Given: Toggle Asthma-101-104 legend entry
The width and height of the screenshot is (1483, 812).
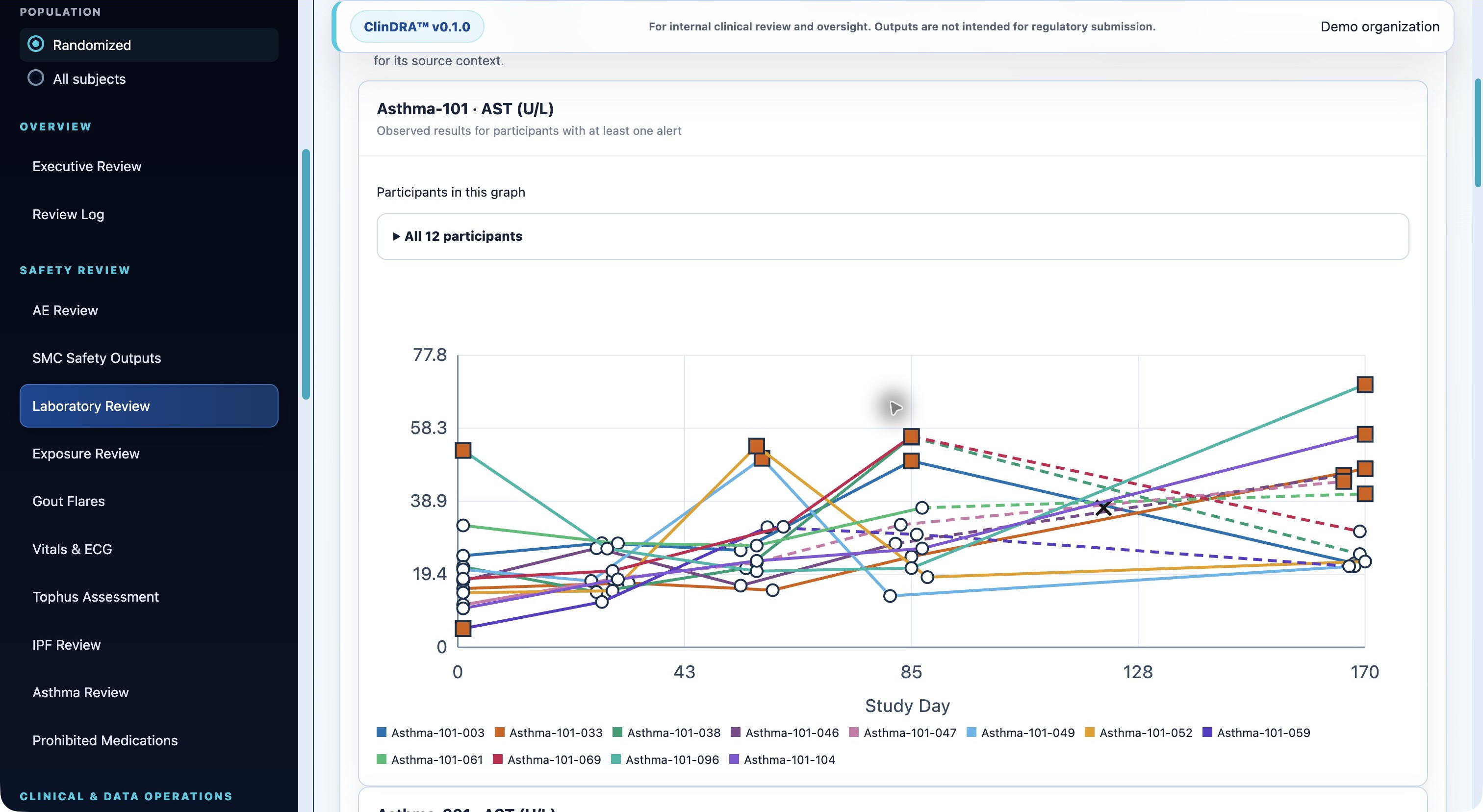Looking at the screenshot, I should (x=782, y=760).
